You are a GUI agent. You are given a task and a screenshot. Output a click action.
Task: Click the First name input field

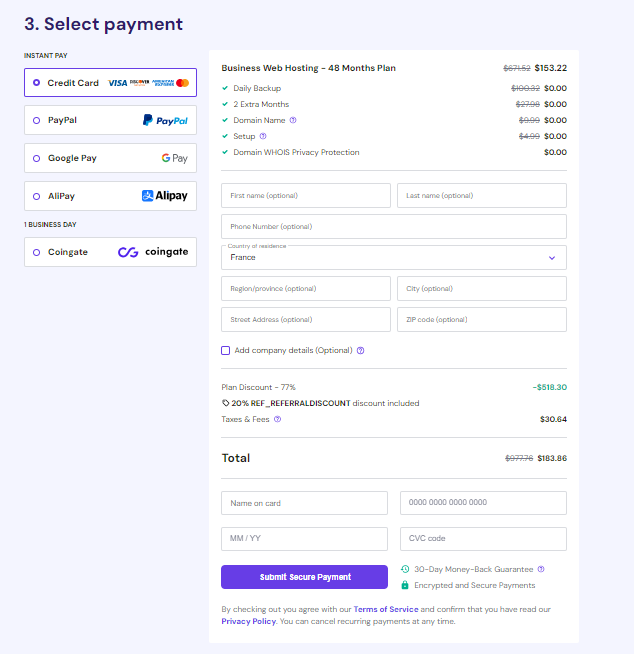coord(306,196)
